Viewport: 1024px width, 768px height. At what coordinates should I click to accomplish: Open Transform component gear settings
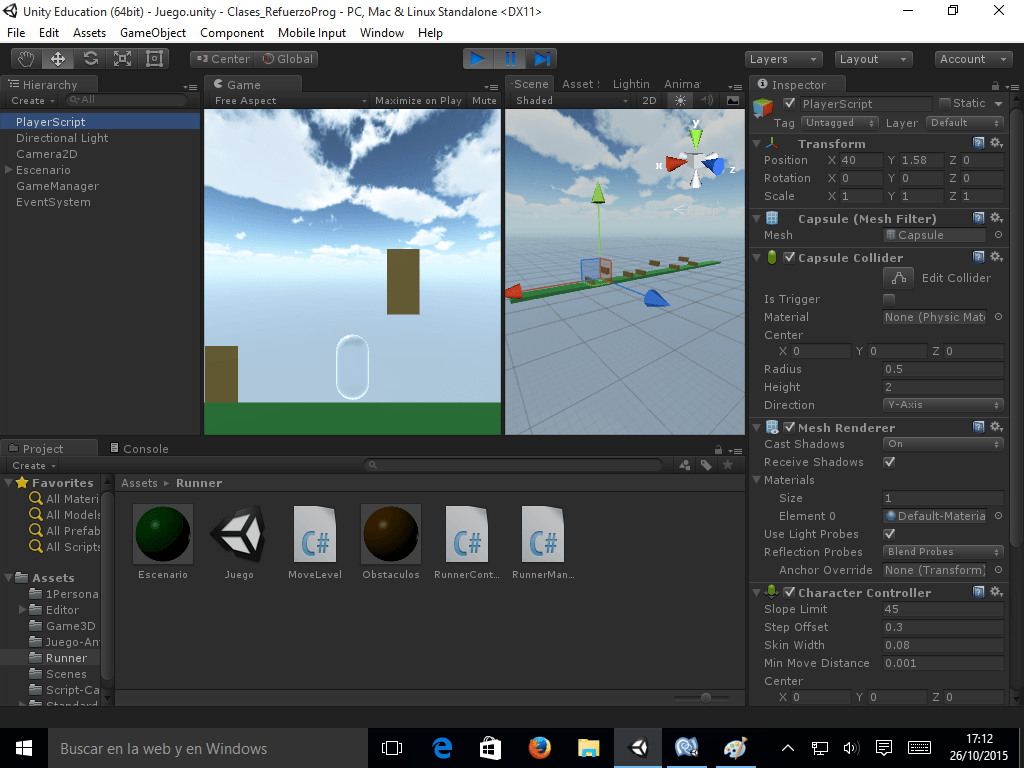pos(996,143)
